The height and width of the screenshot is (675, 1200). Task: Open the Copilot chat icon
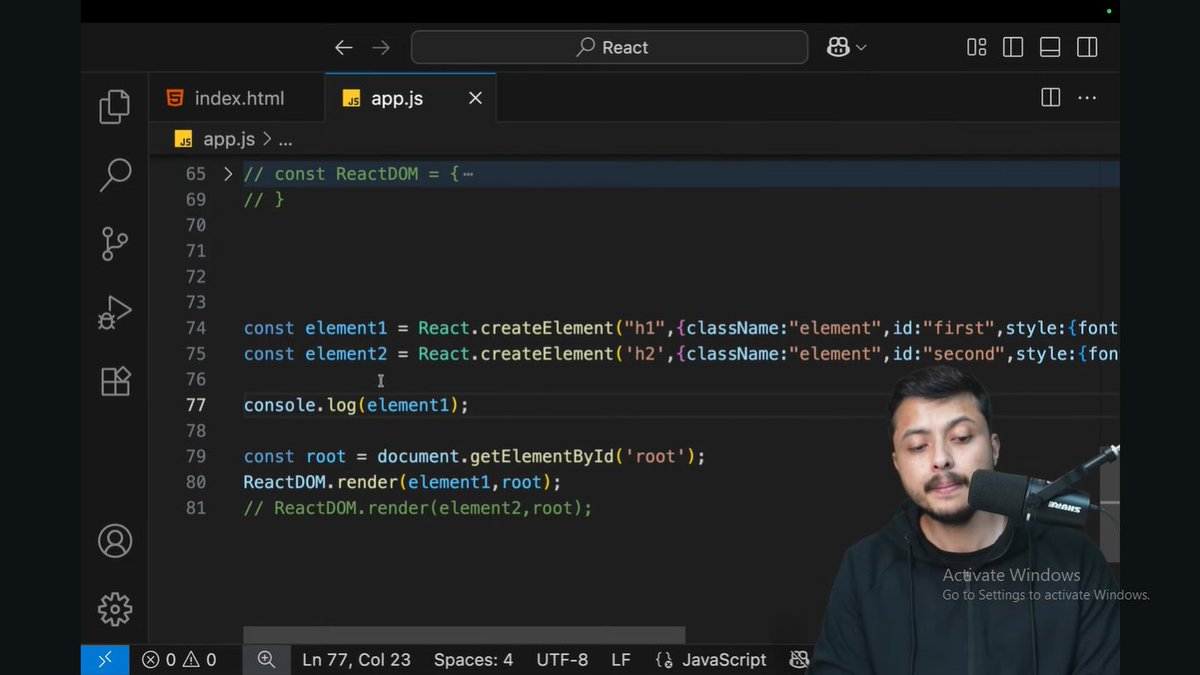click(838, 47)
